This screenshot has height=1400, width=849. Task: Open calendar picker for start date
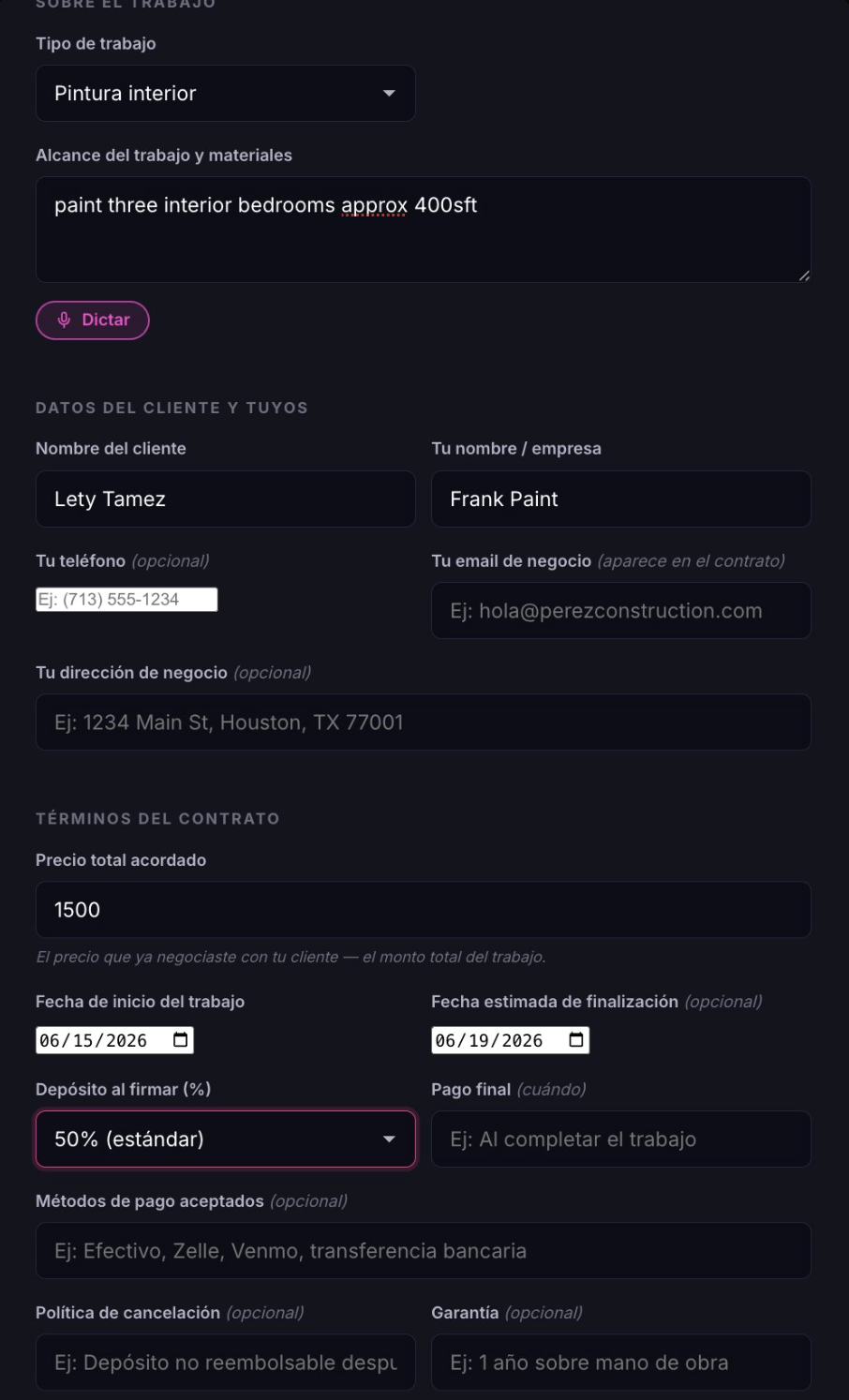(181, 1039)
